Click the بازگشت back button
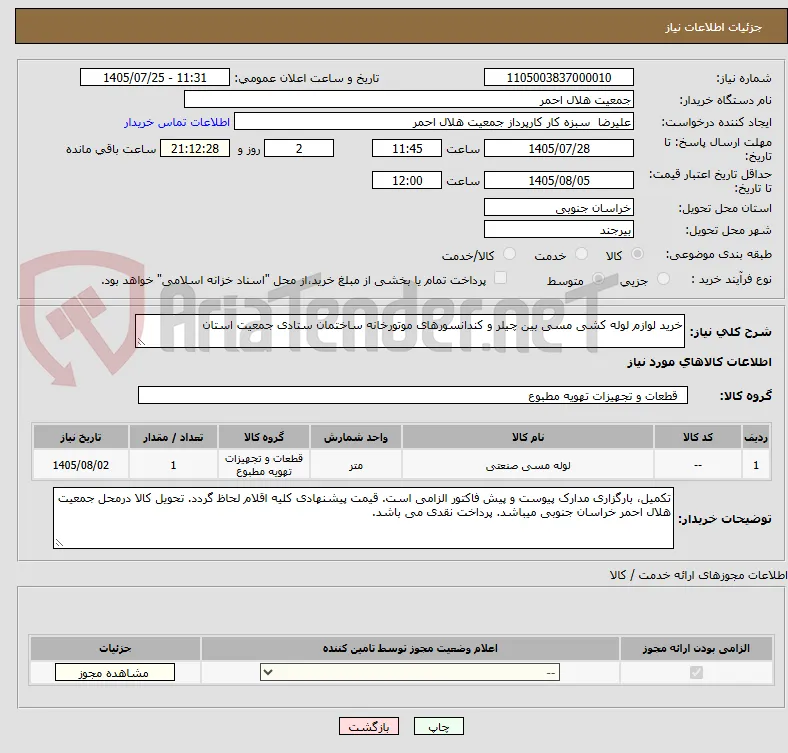 [369, 726]
